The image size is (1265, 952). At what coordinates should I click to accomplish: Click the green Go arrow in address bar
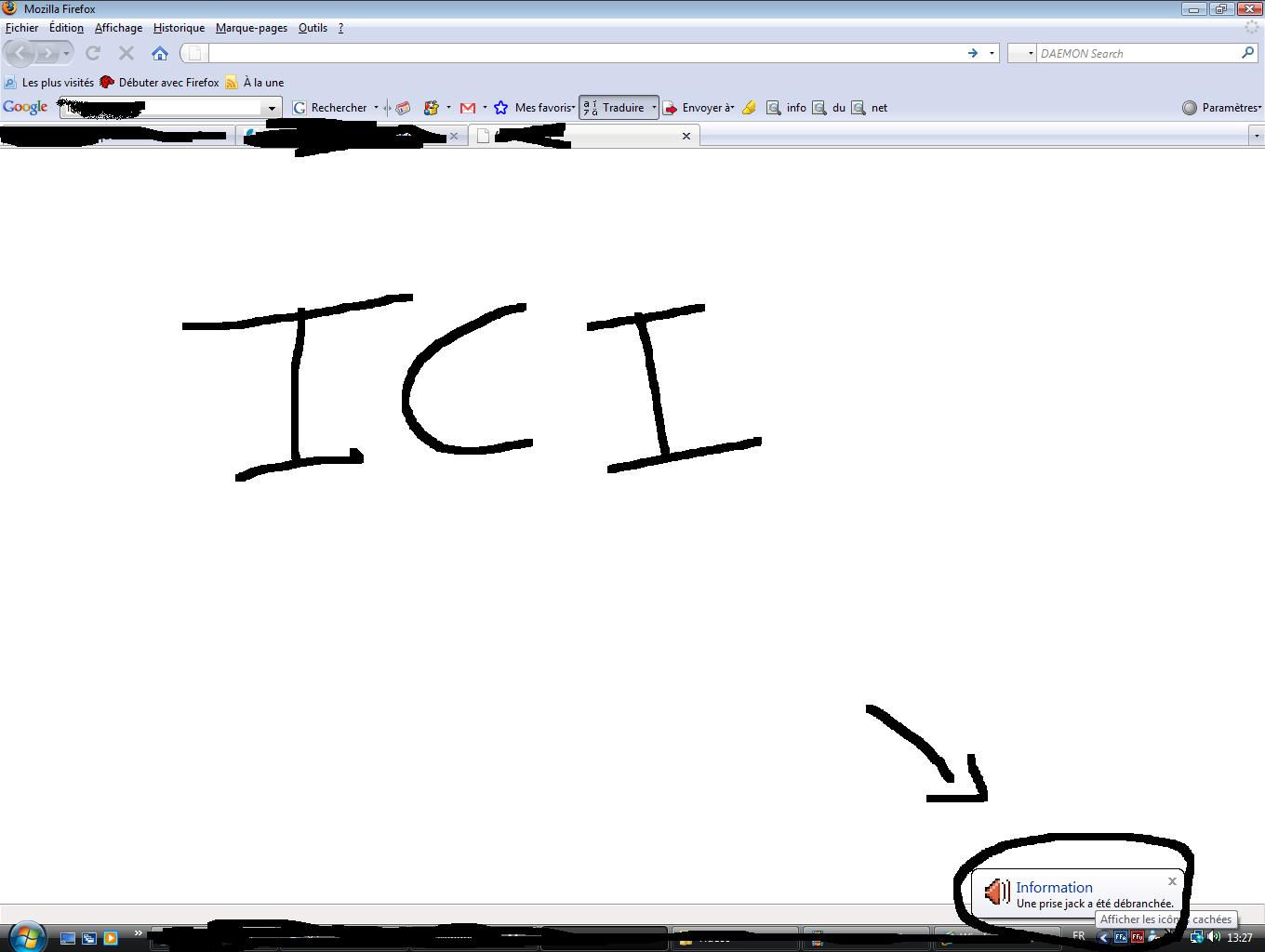tap(973, 53)
